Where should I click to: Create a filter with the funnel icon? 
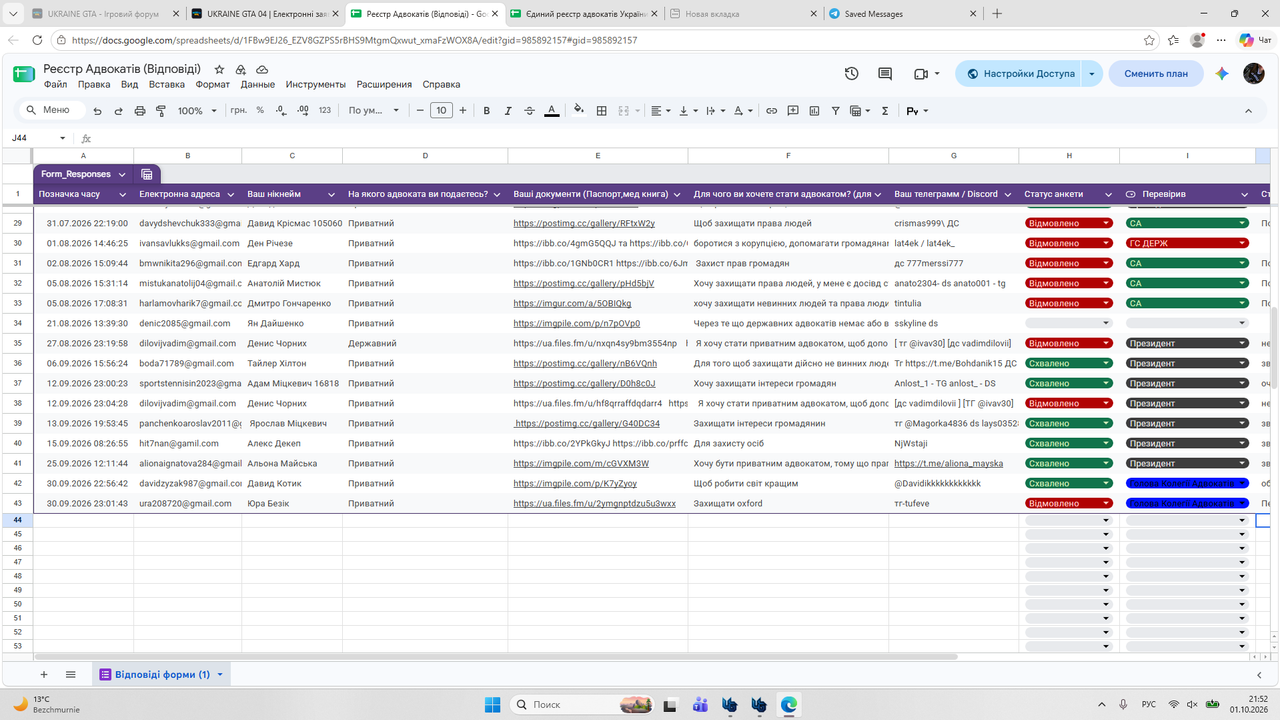coord(835,111)
